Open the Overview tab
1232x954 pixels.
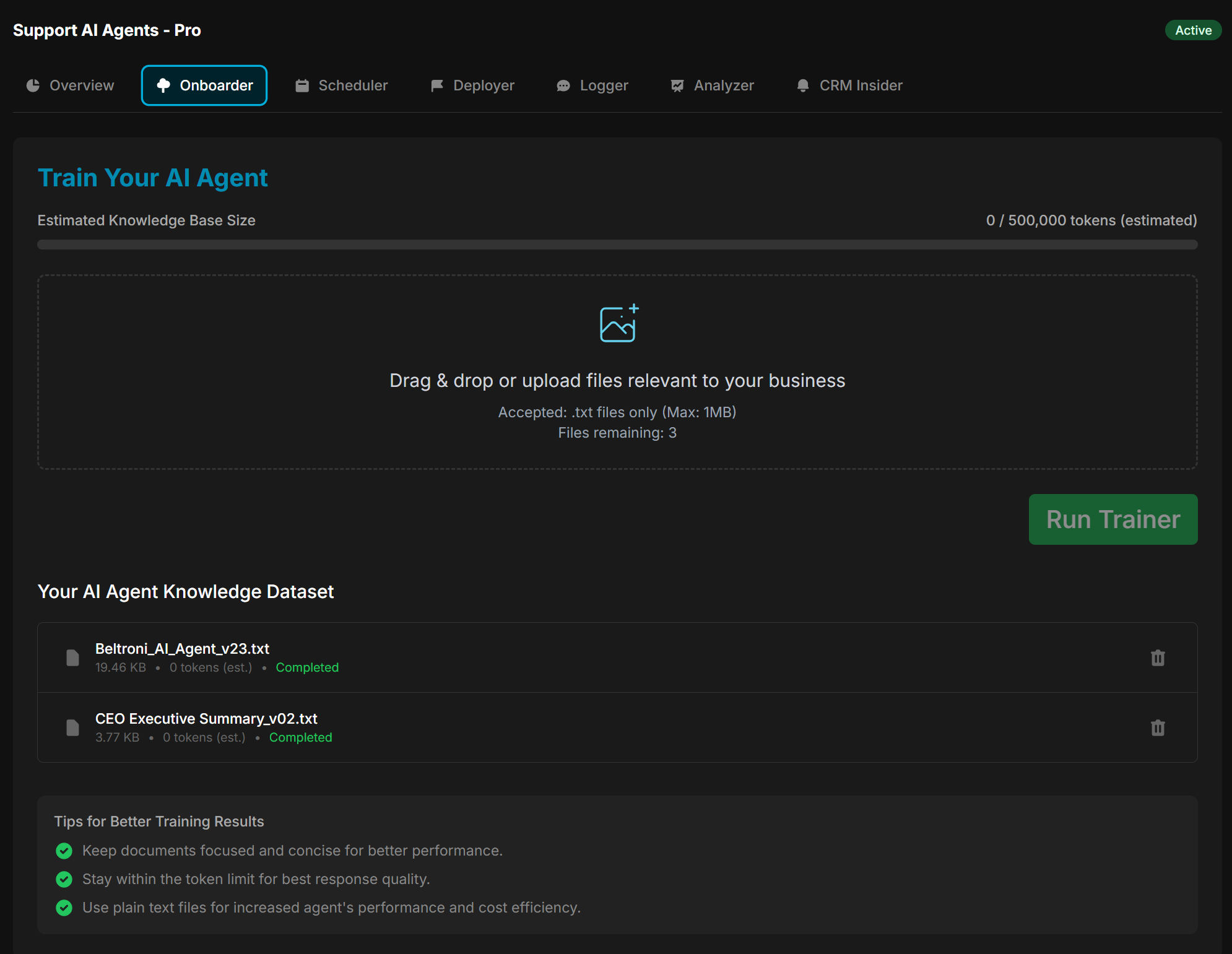71,85
